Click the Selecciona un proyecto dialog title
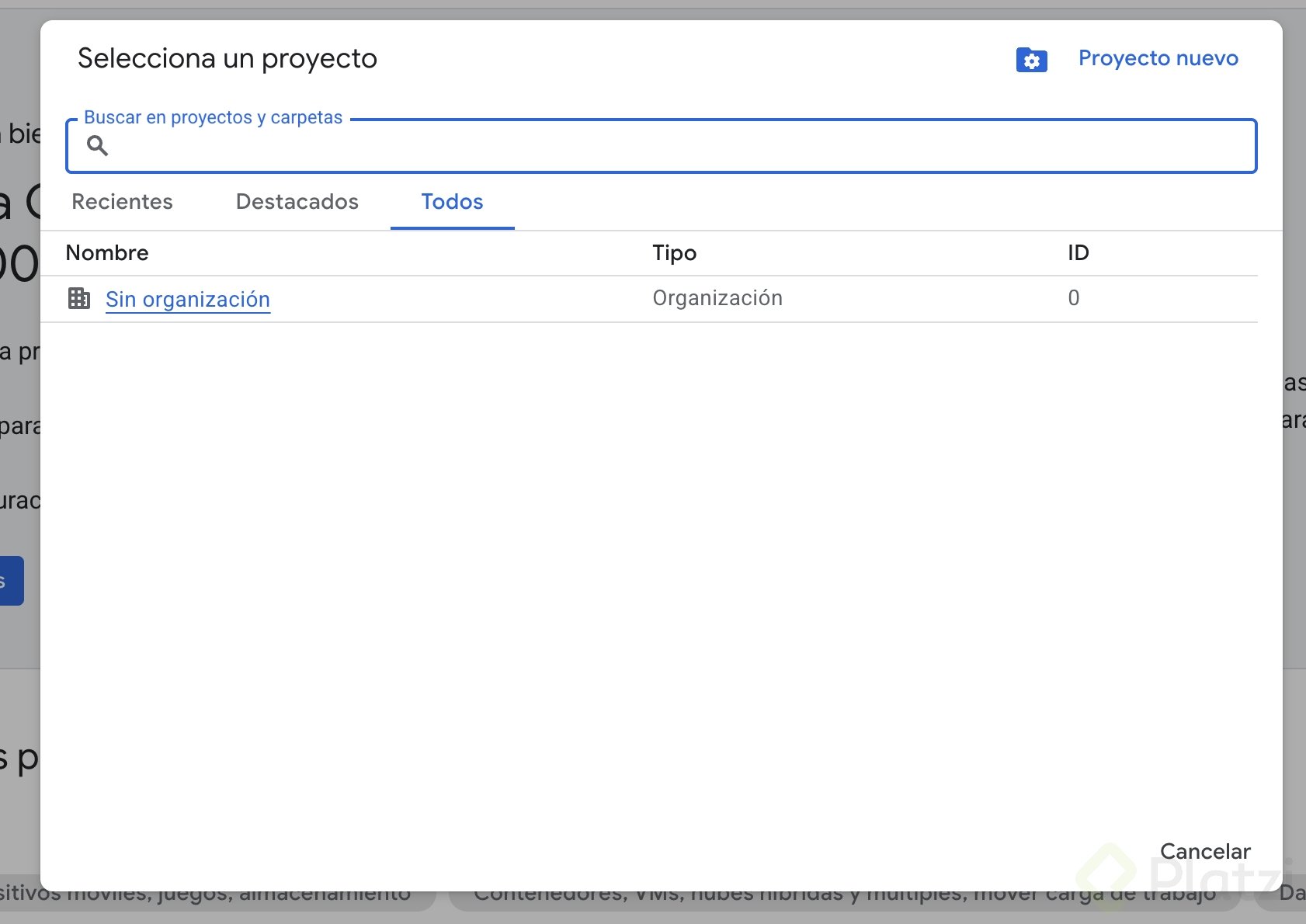 coord(227,59)
